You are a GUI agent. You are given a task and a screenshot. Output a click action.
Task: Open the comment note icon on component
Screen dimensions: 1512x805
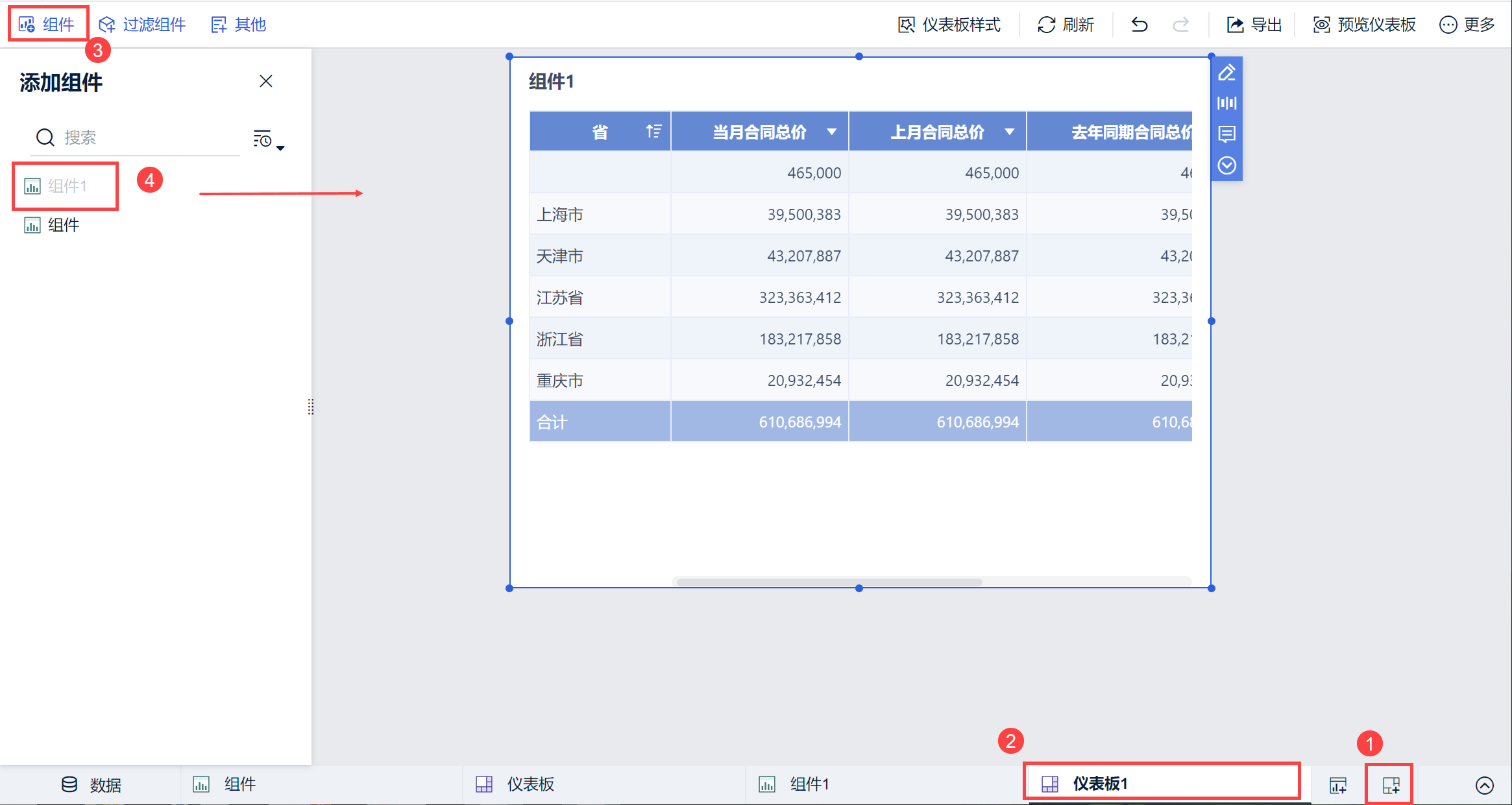pyautogui.click(x=1226, y=134)
